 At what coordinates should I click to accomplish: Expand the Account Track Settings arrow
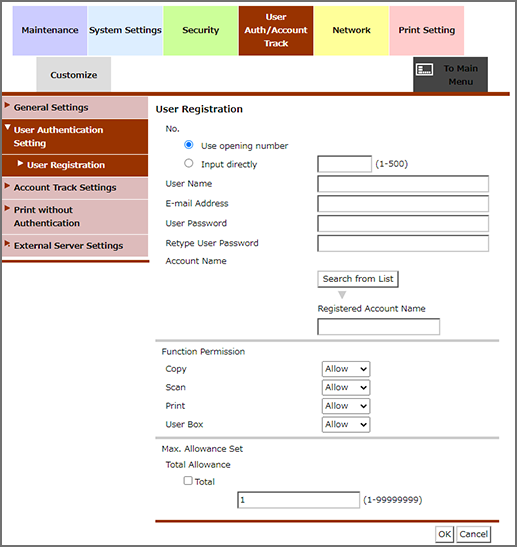click(x=7, y=186)
